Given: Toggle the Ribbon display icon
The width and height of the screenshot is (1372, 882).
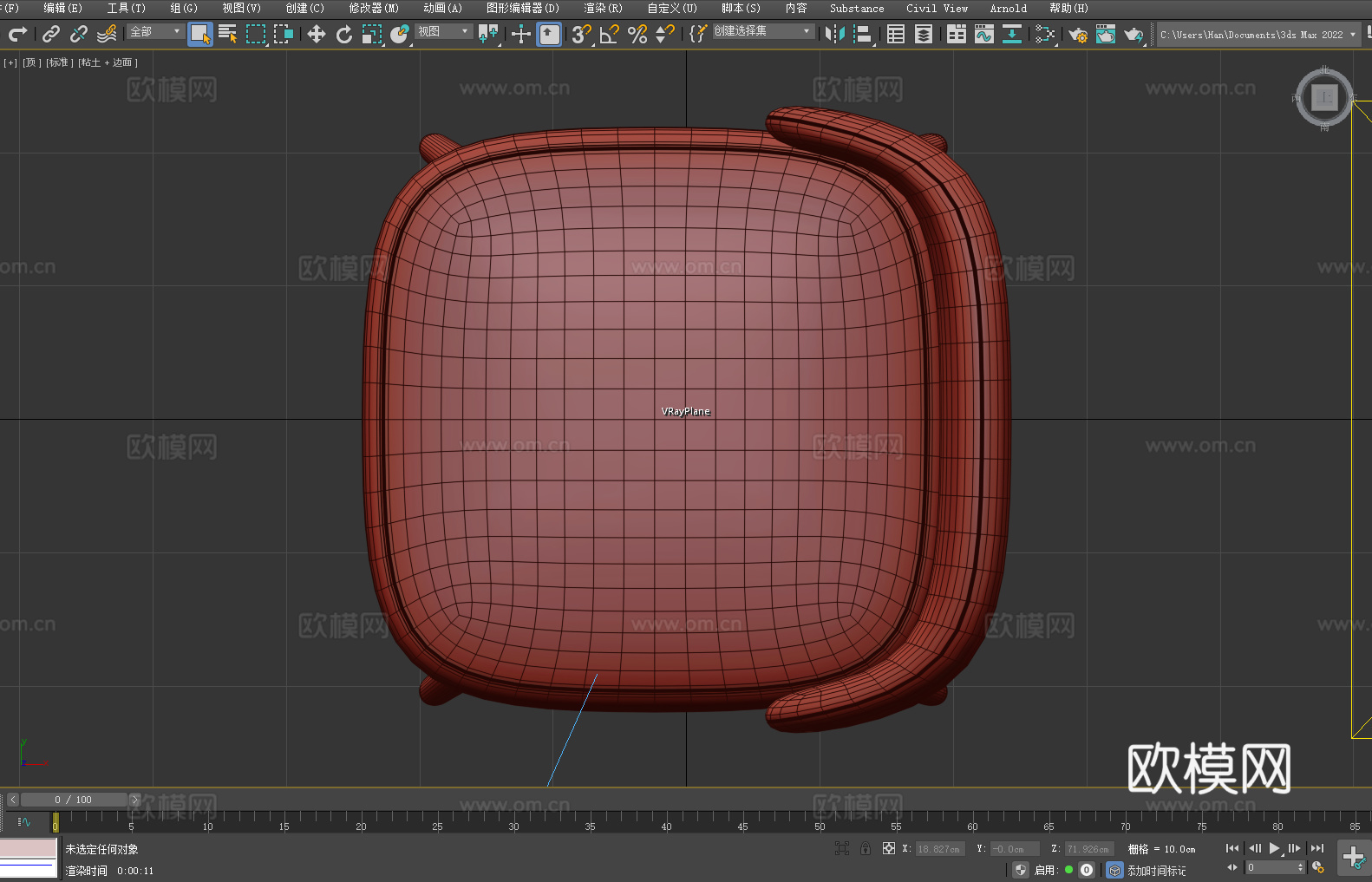Looking at the screenshot, I should click(957, 34).
